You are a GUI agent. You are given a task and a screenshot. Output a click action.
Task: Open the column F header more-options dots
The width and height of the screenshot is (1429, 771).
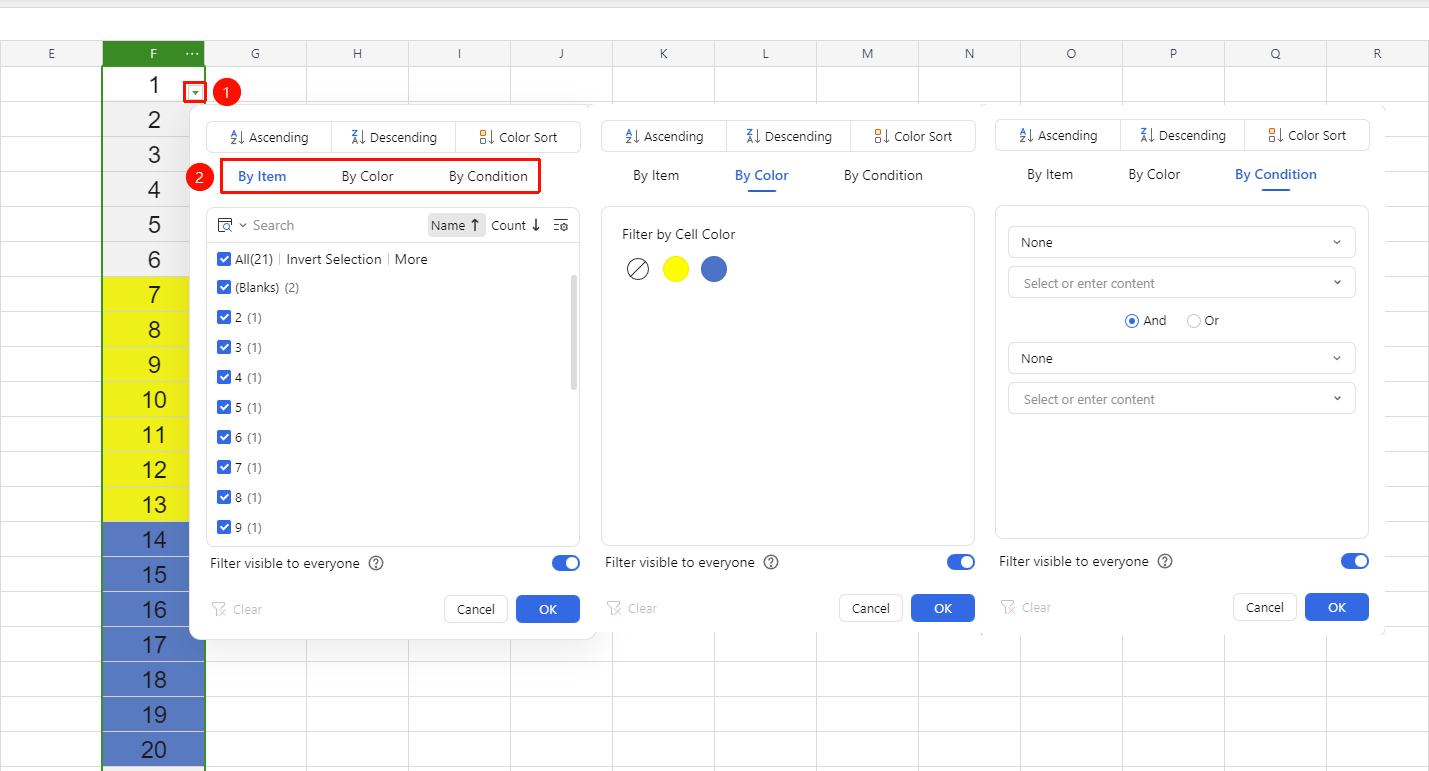[x=192, y=53]
